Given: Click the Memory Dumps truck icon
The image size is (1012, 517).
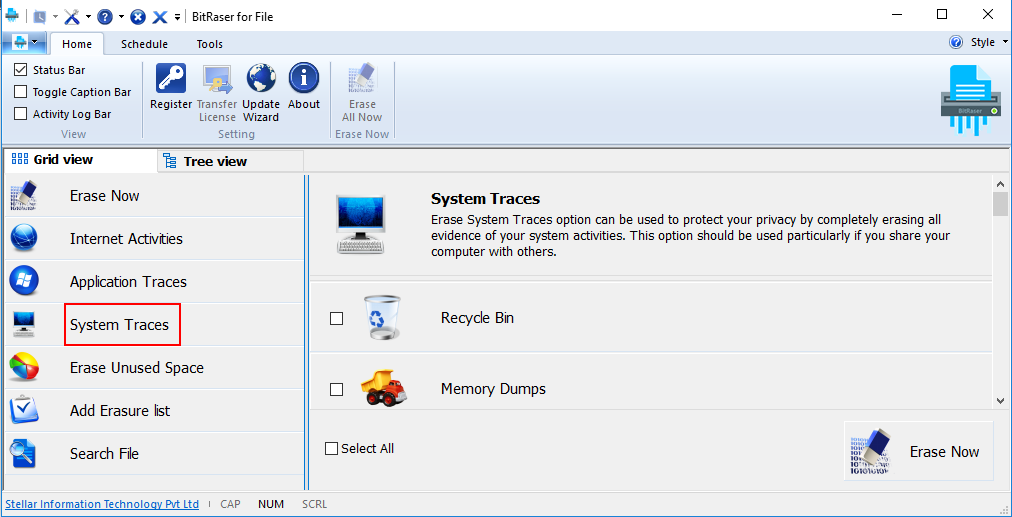Looking at the screenshot, I should click(383, 389).
